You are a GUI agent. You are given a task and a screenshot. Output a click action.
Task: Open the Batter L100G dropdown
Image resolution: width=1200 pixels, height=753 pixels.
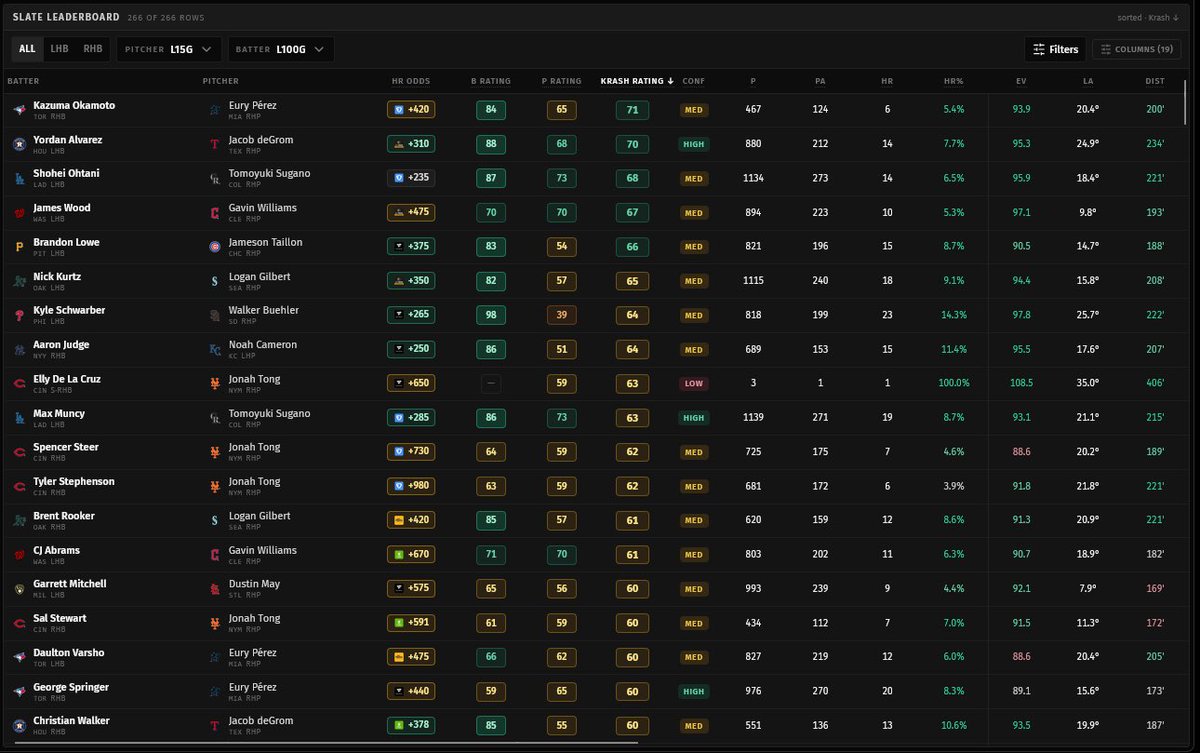pos(281,49)
